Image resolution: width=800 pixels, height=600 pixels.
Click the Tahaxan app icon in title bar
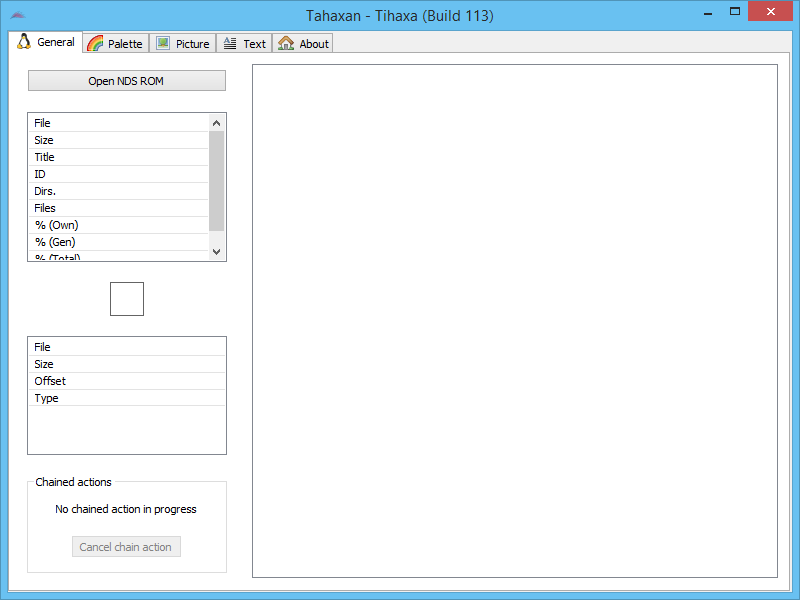coord(17,16)
